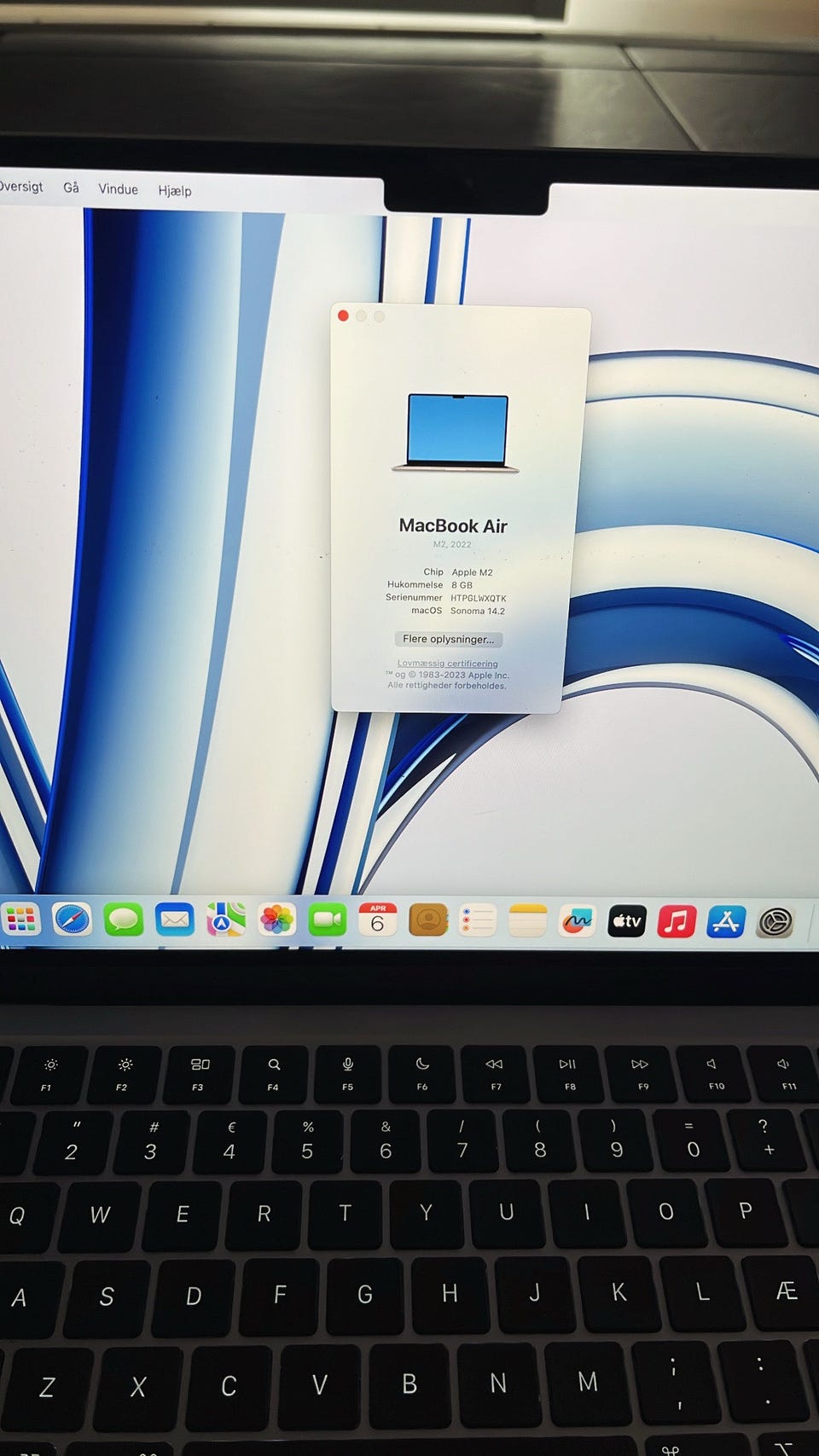The image size is (819, 1456).
Task: Click the M2, 2022 model subtitle
Action: 452,544
